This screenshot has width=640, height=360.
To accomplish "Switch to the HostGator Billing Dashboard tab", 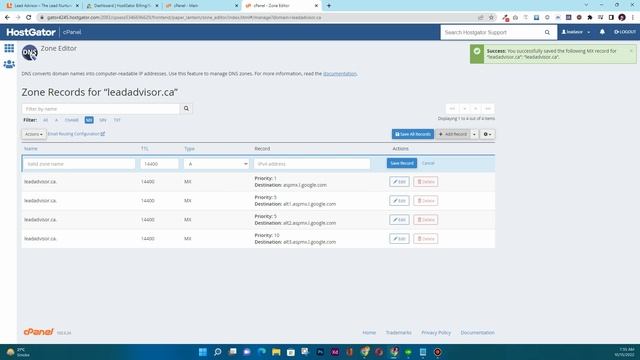I will 122,6.
